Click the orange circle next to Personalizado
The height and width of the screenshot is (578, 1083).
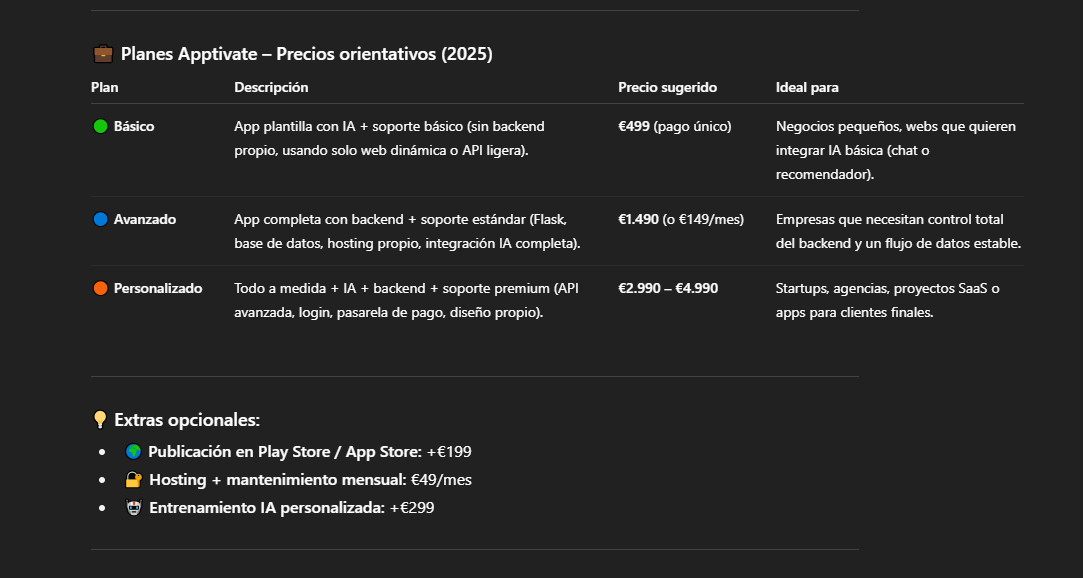(x=100, y=288)
